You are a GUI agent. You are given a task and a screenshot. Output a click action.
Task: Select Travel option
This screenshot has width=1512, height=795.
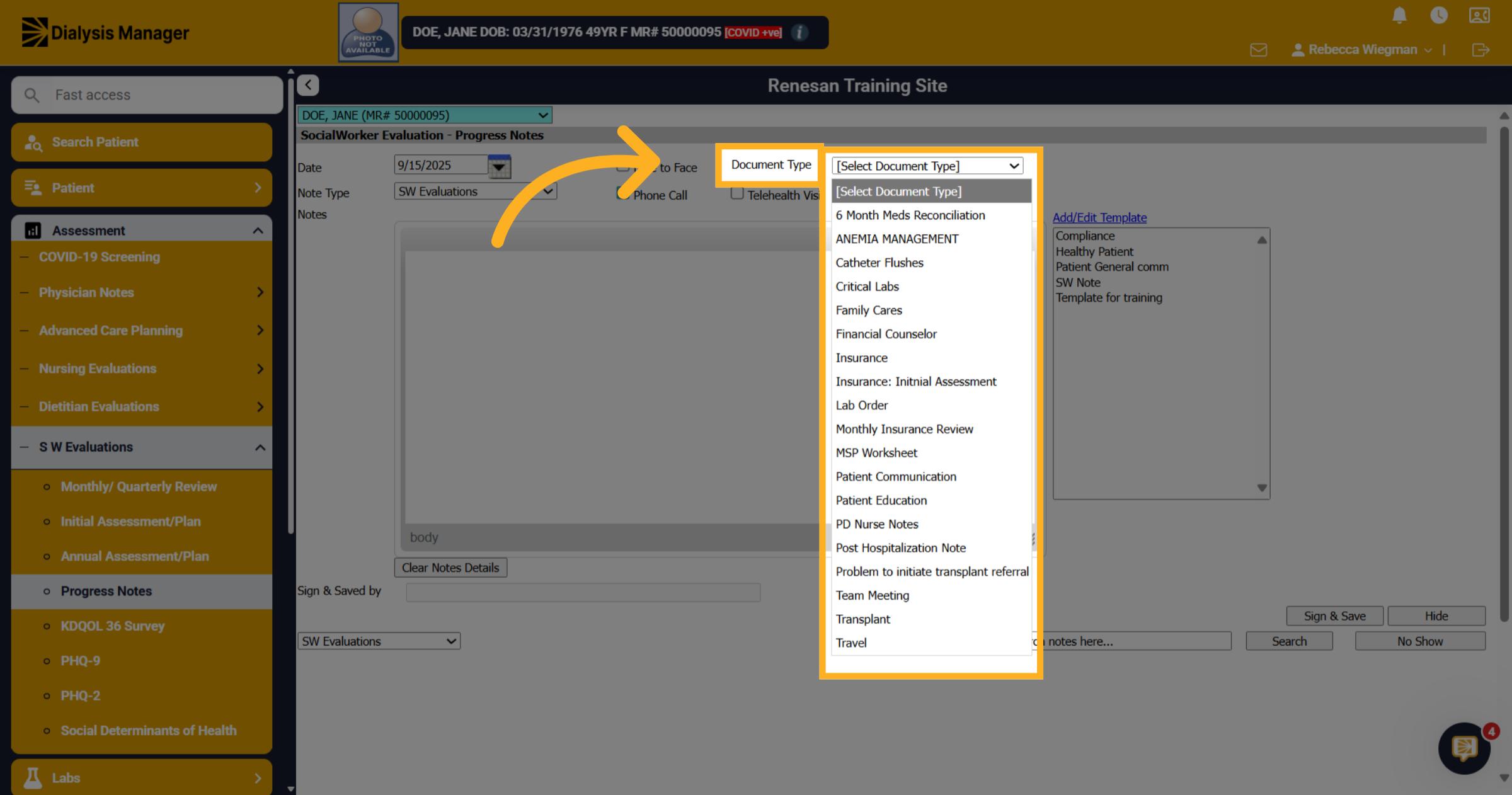point(931,643)
